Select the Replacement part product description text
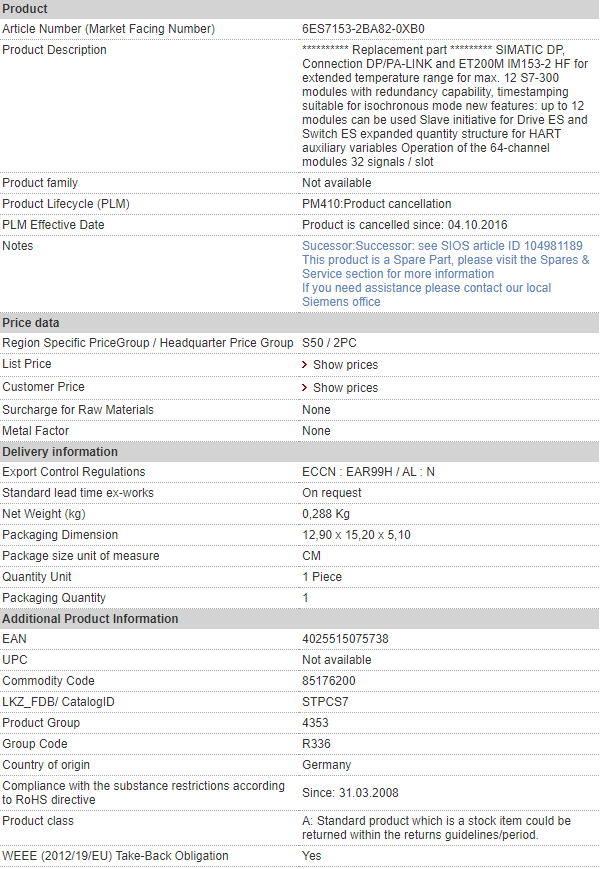603x869 pixels. (445, 106)
